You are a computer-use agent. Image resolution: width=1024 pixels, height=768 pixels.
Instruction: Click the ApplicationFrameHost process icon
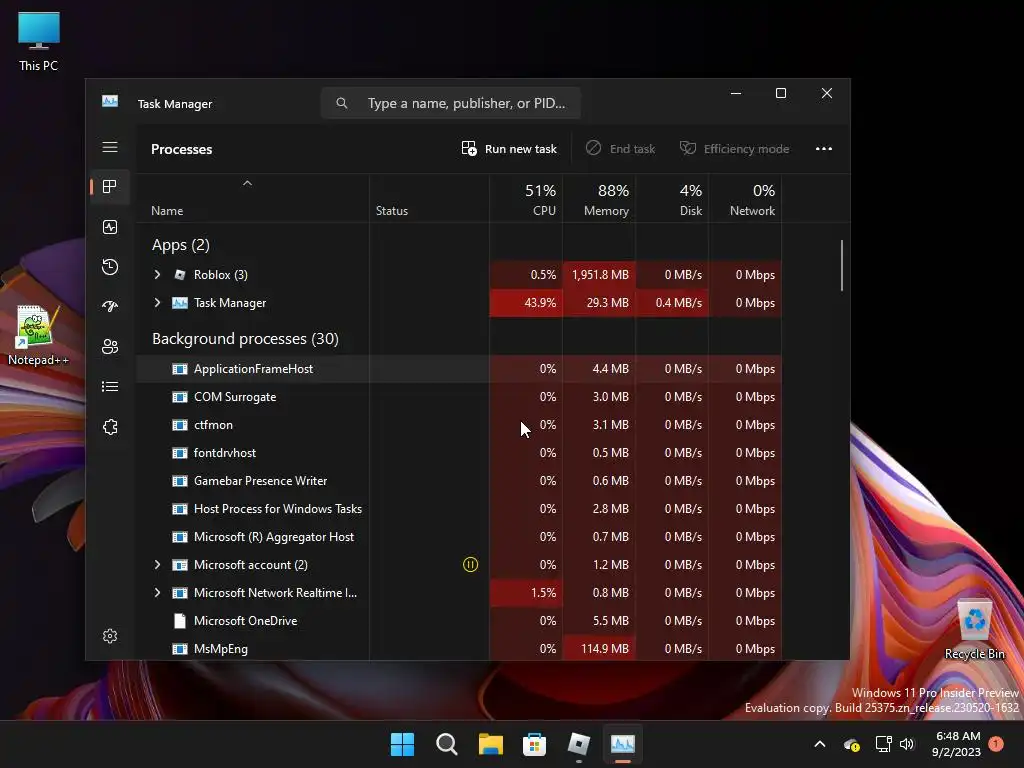pyautogui.click(x=180, y=369)
